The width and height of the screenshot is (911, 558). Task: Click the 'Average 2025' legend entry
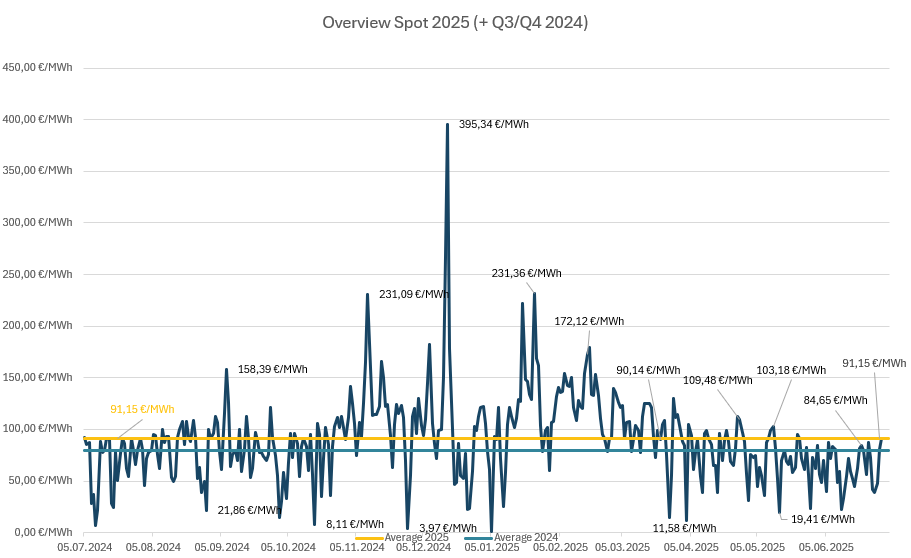tap(416, 538)
